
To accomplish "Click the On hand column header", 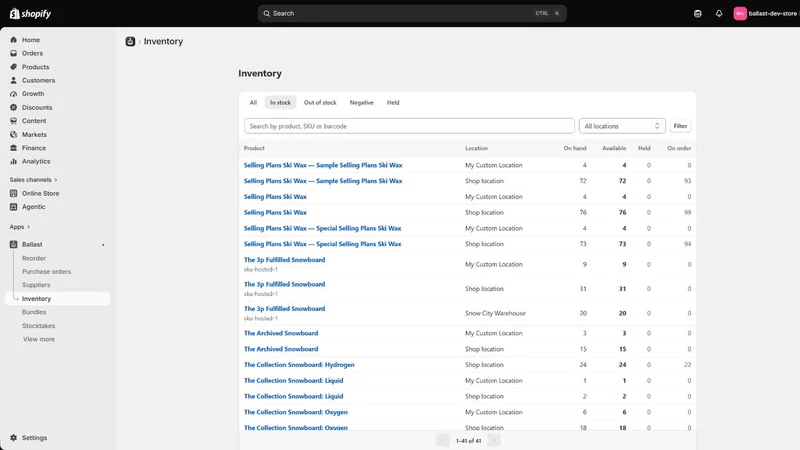I will click(574, 148).
